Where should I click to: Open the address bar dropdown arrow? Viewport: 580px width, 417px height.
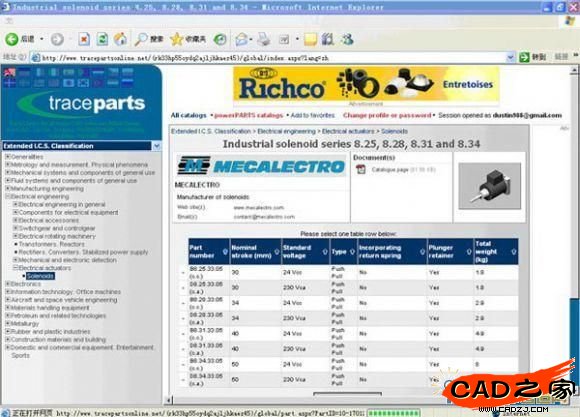(510, 57)
